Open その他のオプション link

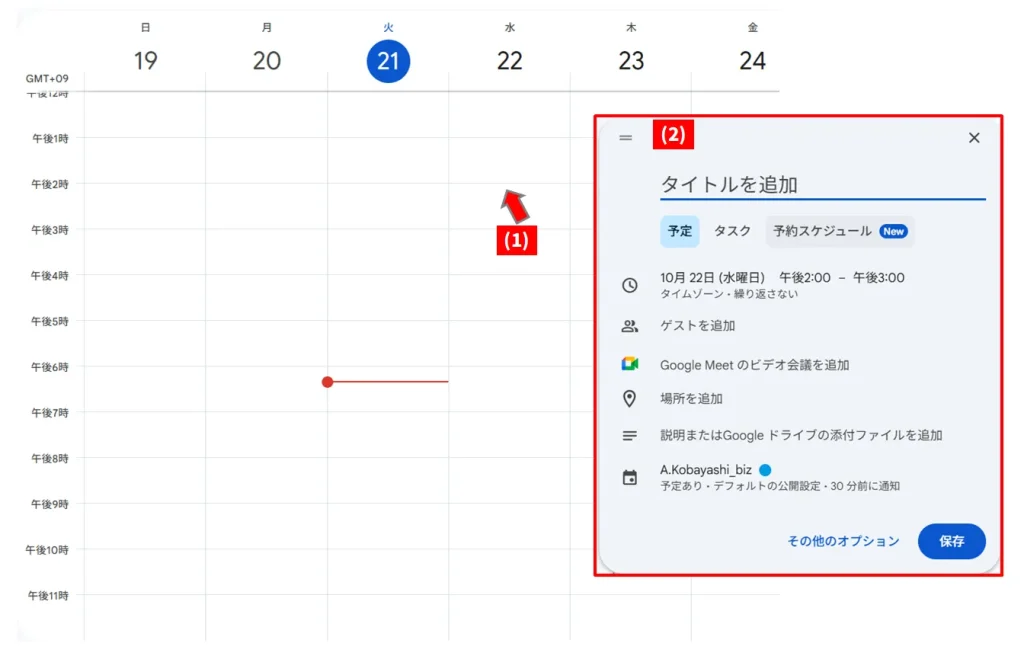click(843, 541)
